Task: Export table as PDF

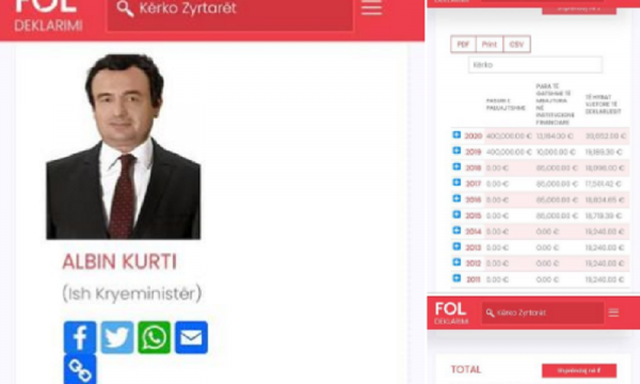Action: [463, 44]
